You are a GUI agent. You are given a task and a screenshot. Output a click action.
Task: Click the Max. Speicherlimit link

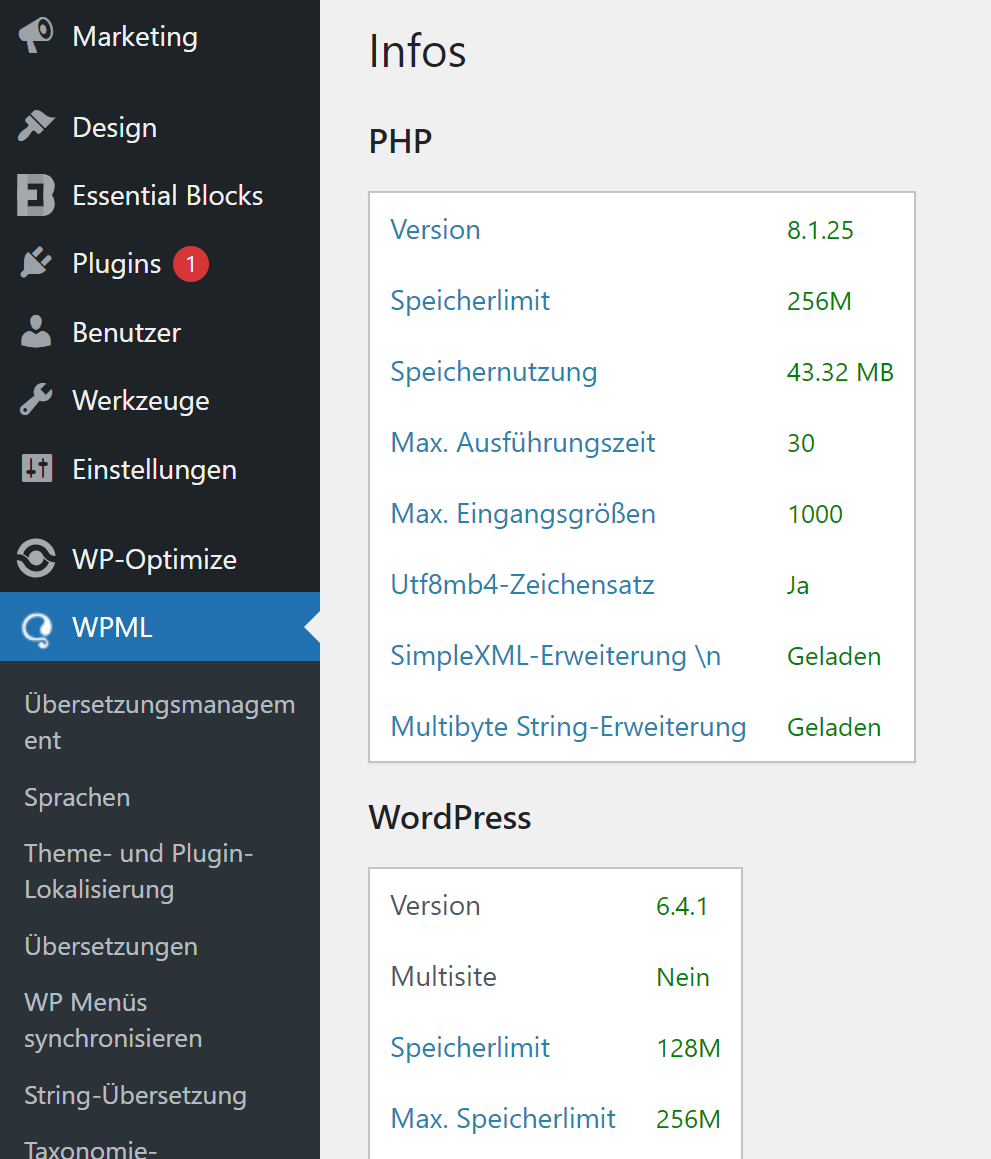point(503,1118)
